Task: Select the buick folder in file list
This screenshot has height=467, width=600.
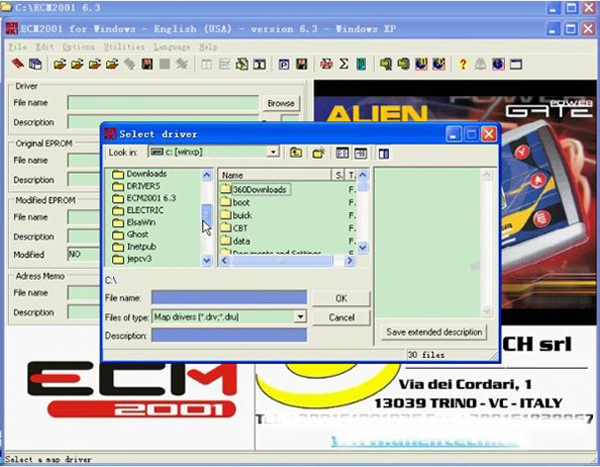Action: 236,215
